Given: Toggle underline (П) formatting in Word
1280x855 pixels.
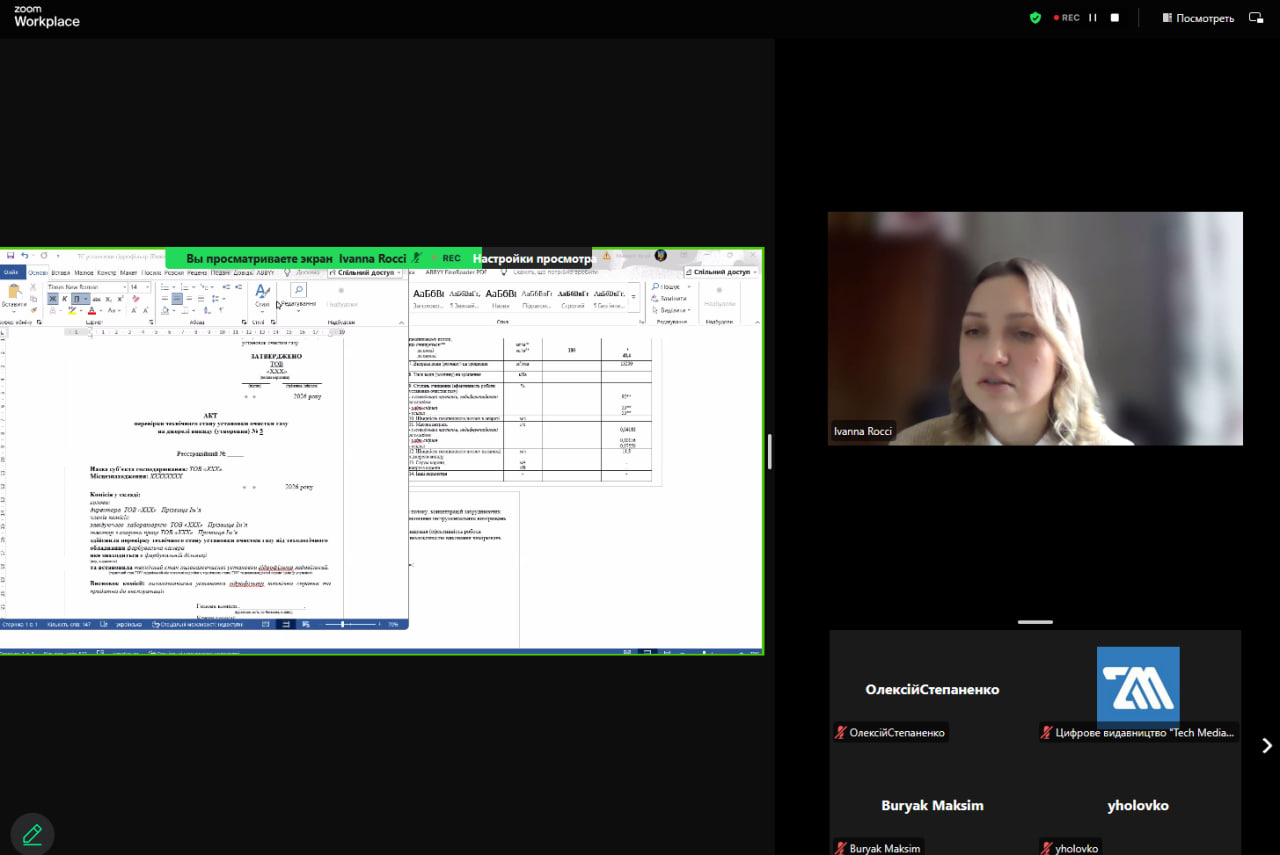Looking at the screenshot, I should pos(76,299).
